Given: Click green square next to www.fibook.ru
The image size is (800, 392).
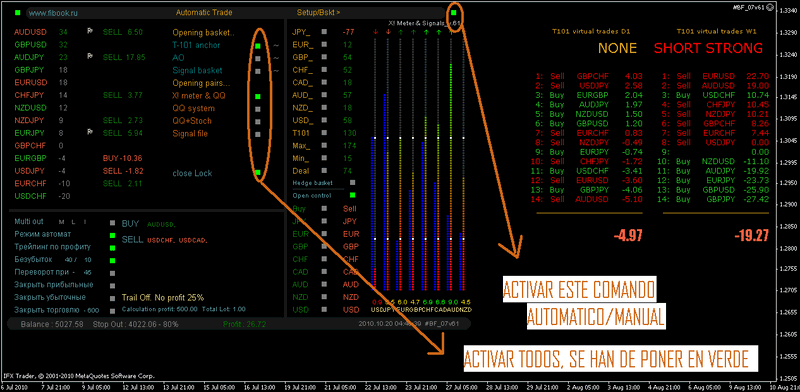Looking at the screenshot, I should (x=18, y=12).
